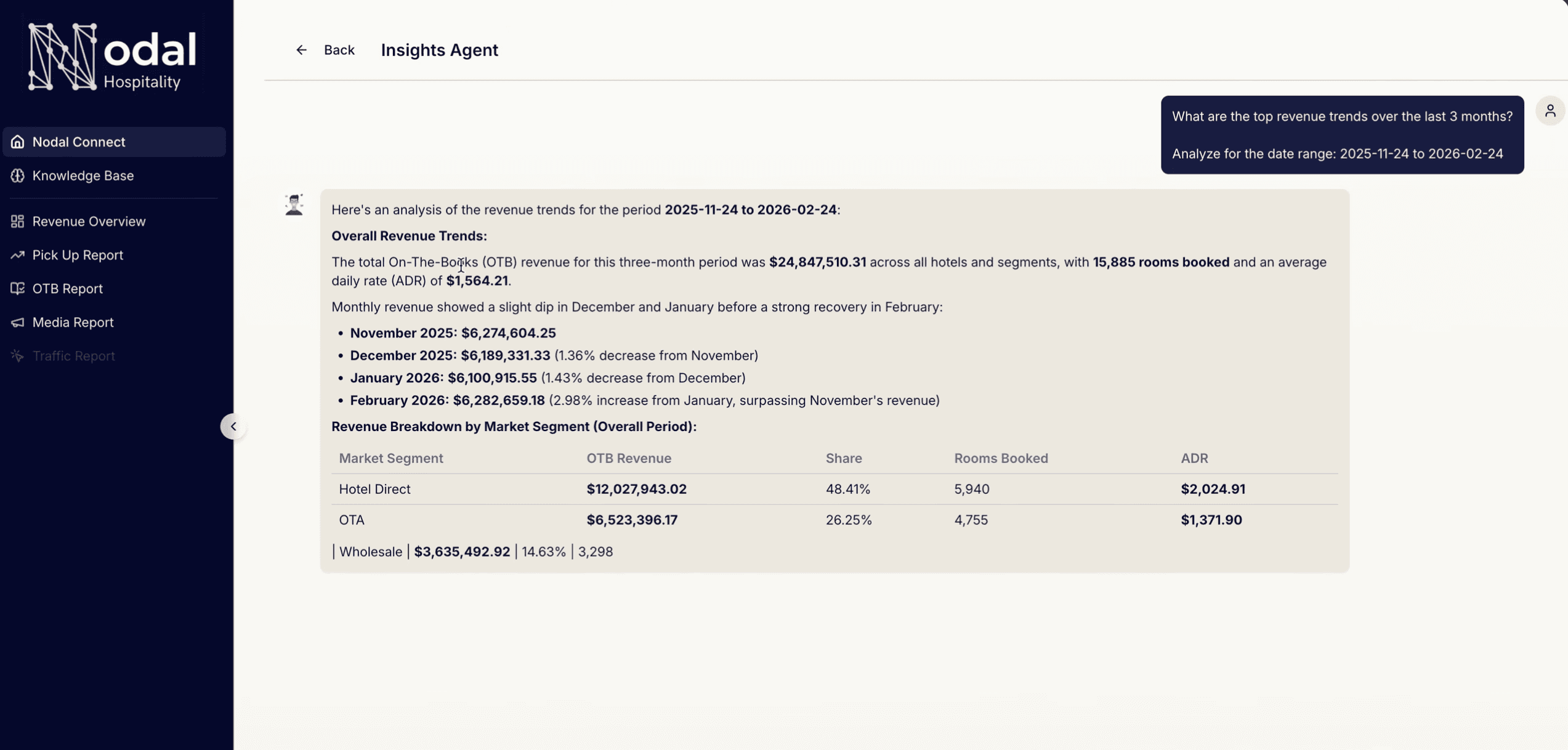The width and height of the screenshot is (1568, 750).
Task: Click the user's revenue trends question bubble
Action: click(1341, 116)
